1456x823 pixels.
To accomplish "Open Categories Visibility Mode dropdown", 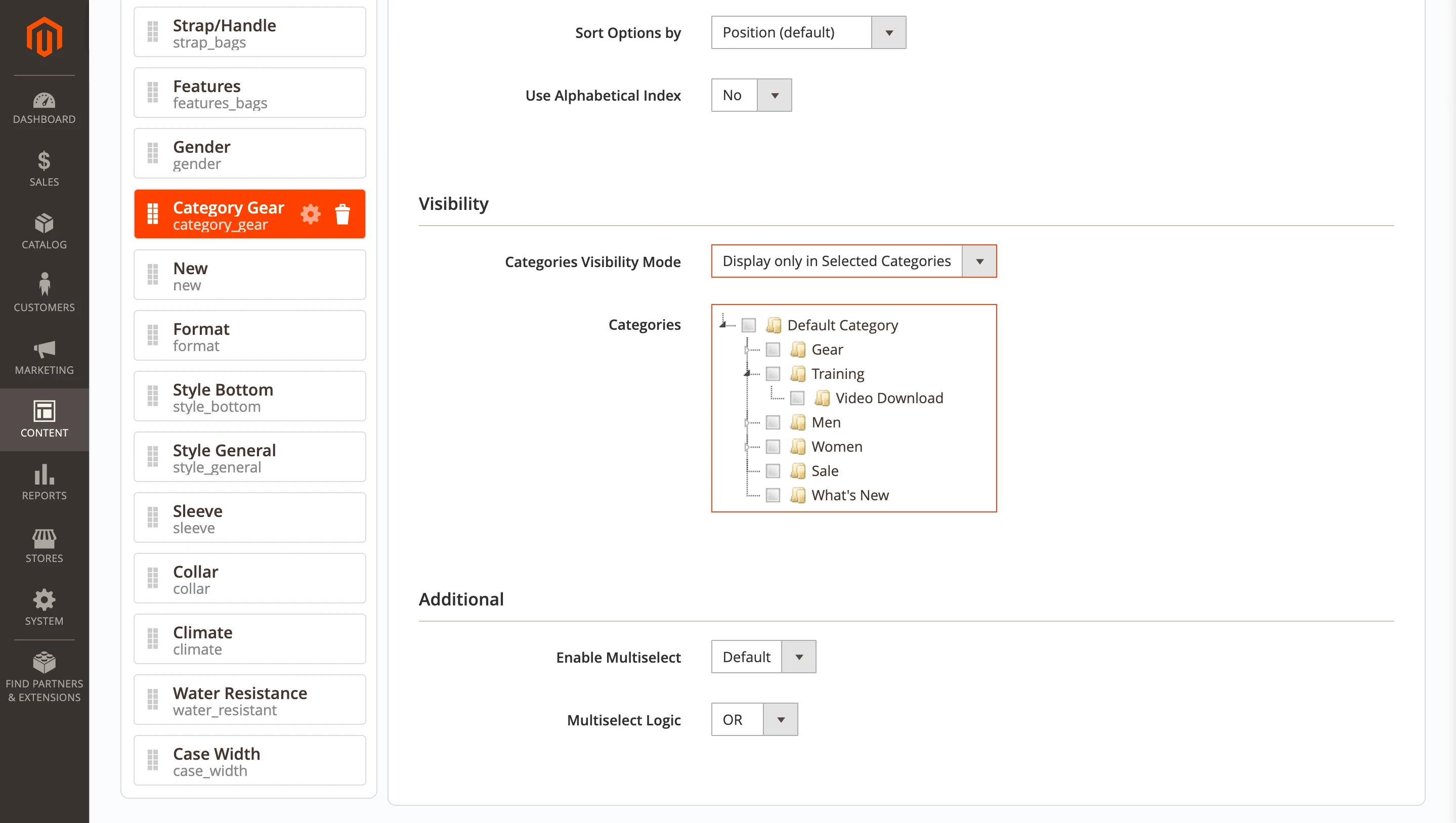I will click(x=853, y=261).
